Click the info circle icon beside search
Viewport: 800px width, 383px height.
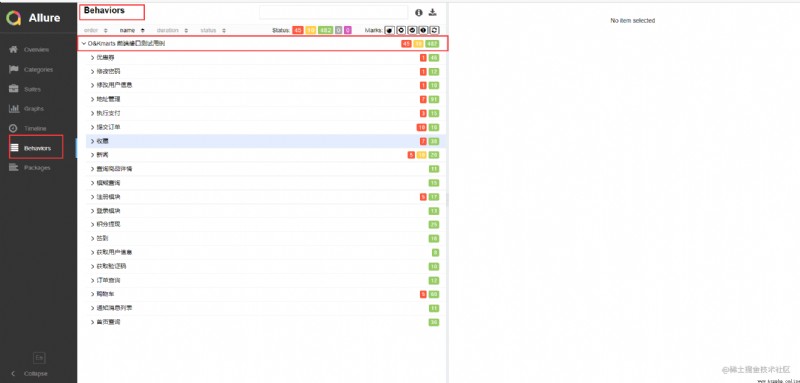pos(419,12)
